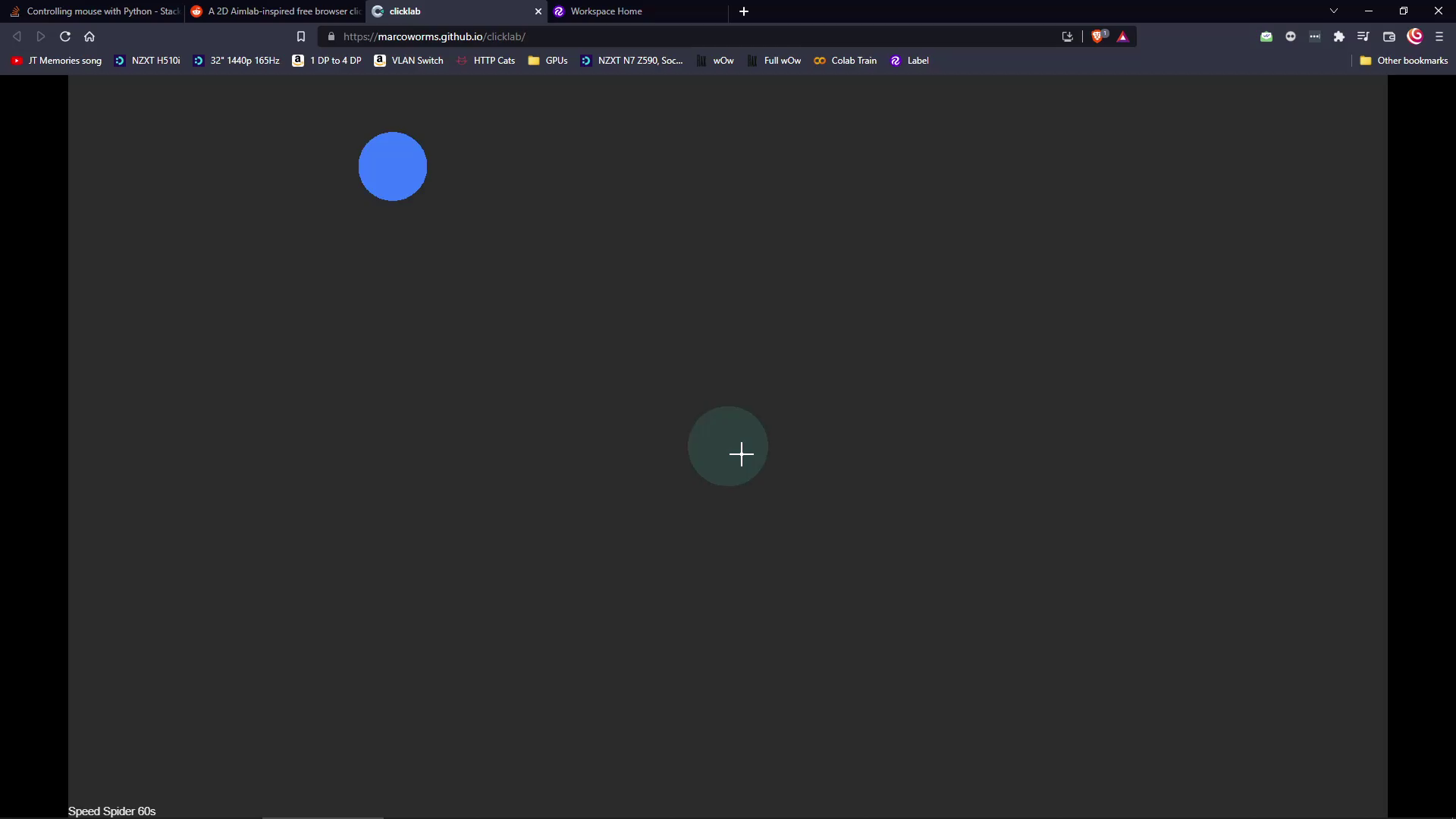This screenshot has width=1456, height=819.
Task: Click the page download icon beside the address bar
Action: [x=1067, y=36]
